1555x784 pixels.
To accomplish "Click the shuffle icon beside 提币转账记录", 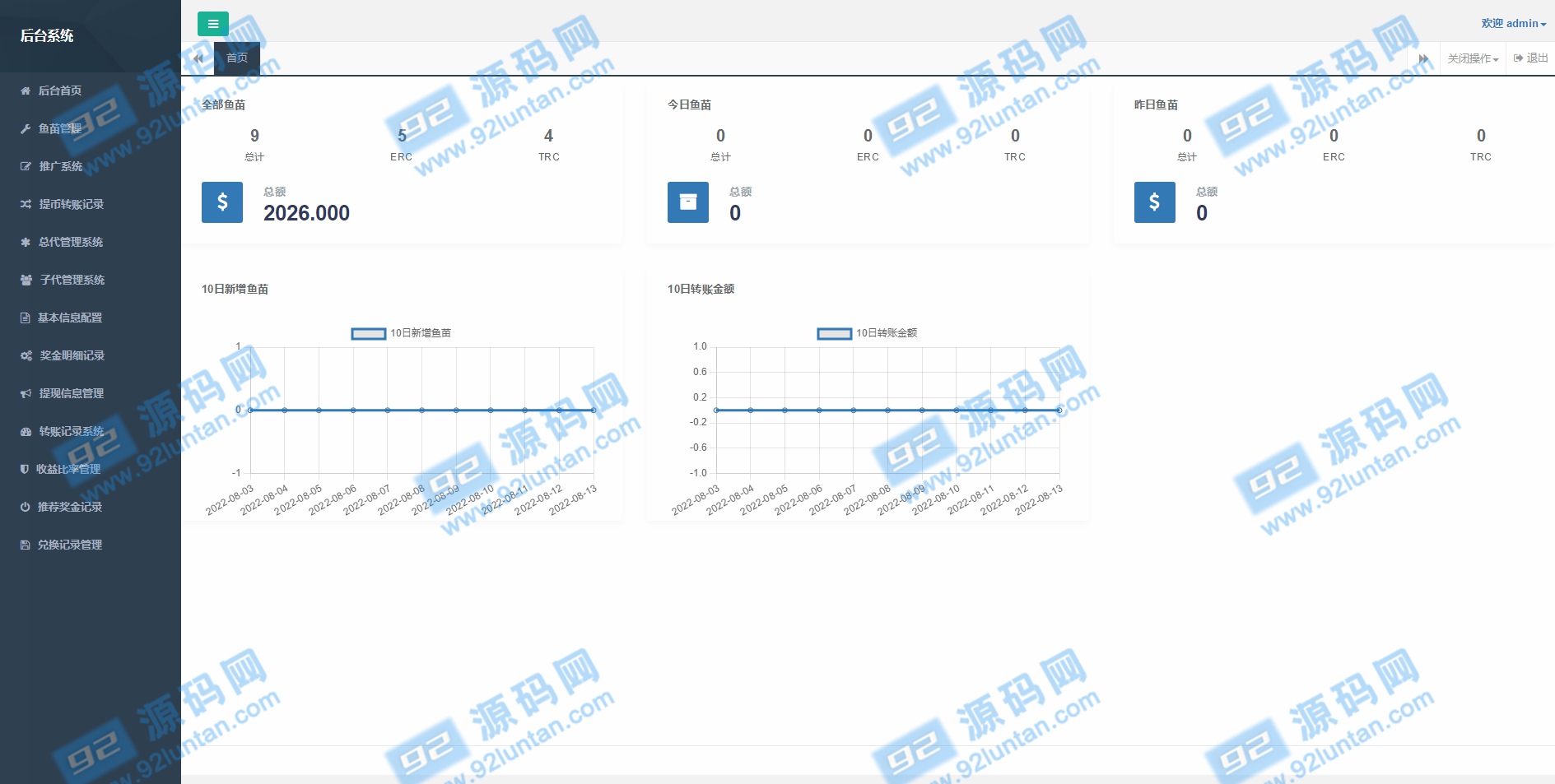I will point(26,205).
